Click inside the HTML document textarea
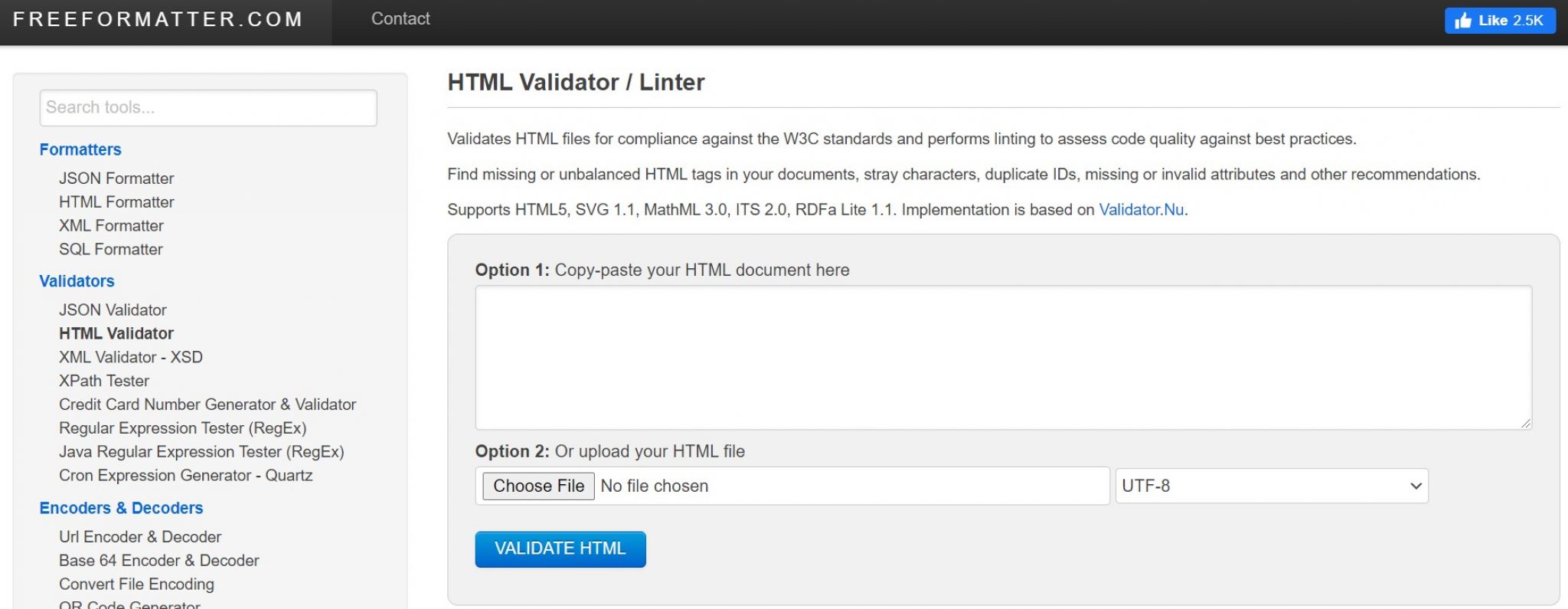 1003,358
